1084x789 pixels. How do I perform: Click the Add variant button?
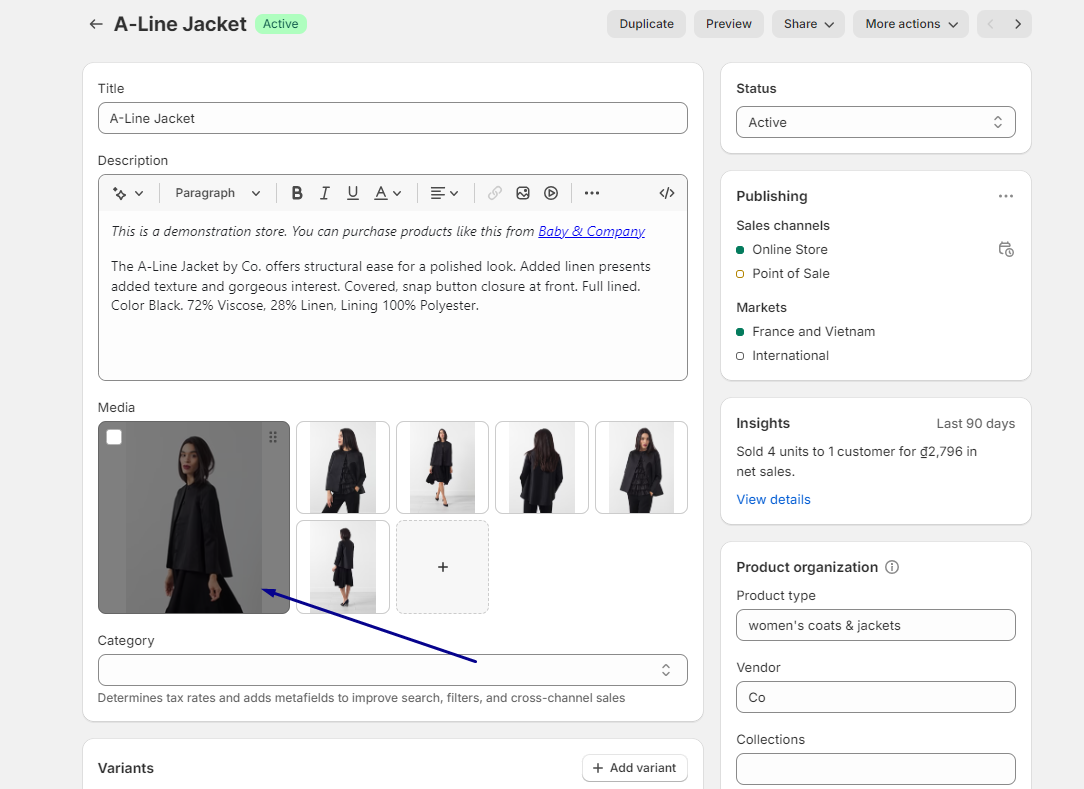click(635, 768)
